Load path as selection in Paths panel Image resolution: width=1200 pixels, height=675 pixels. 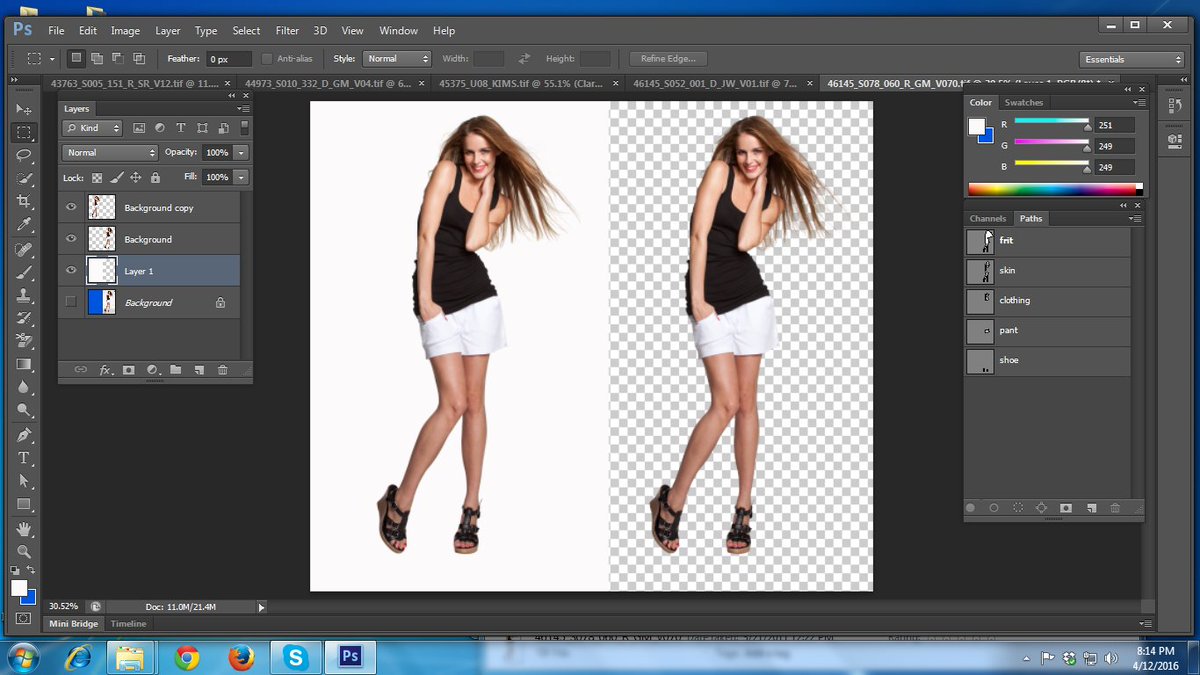(x=1018, y=508)
